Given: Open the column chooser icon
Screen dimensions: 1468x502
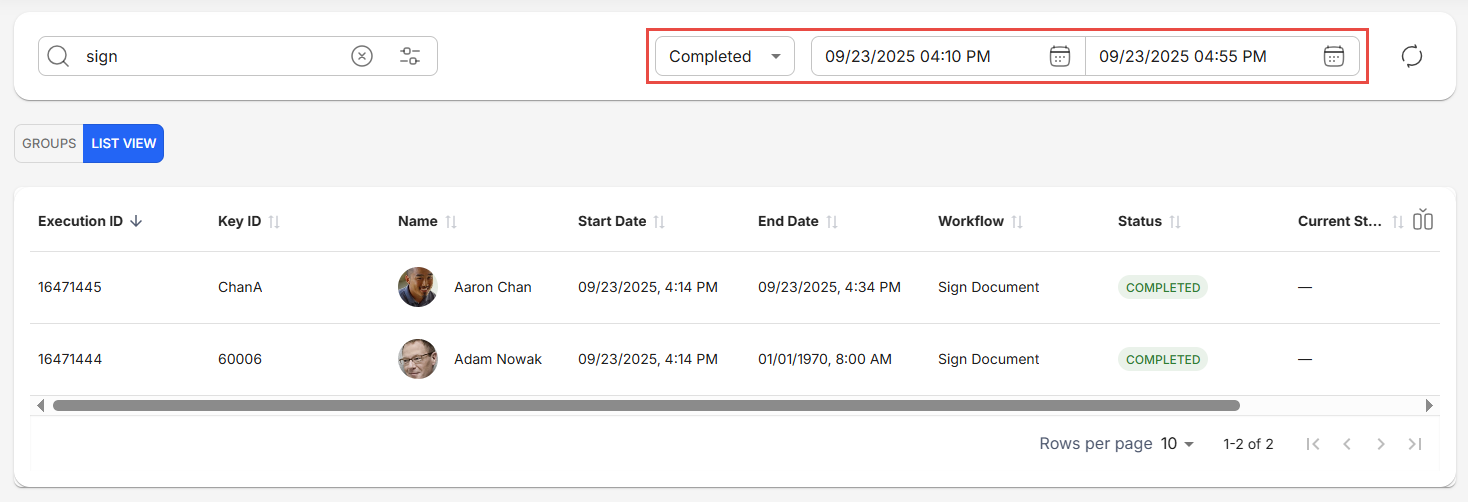Looking at the screenshot, I should pos(1423,220).
